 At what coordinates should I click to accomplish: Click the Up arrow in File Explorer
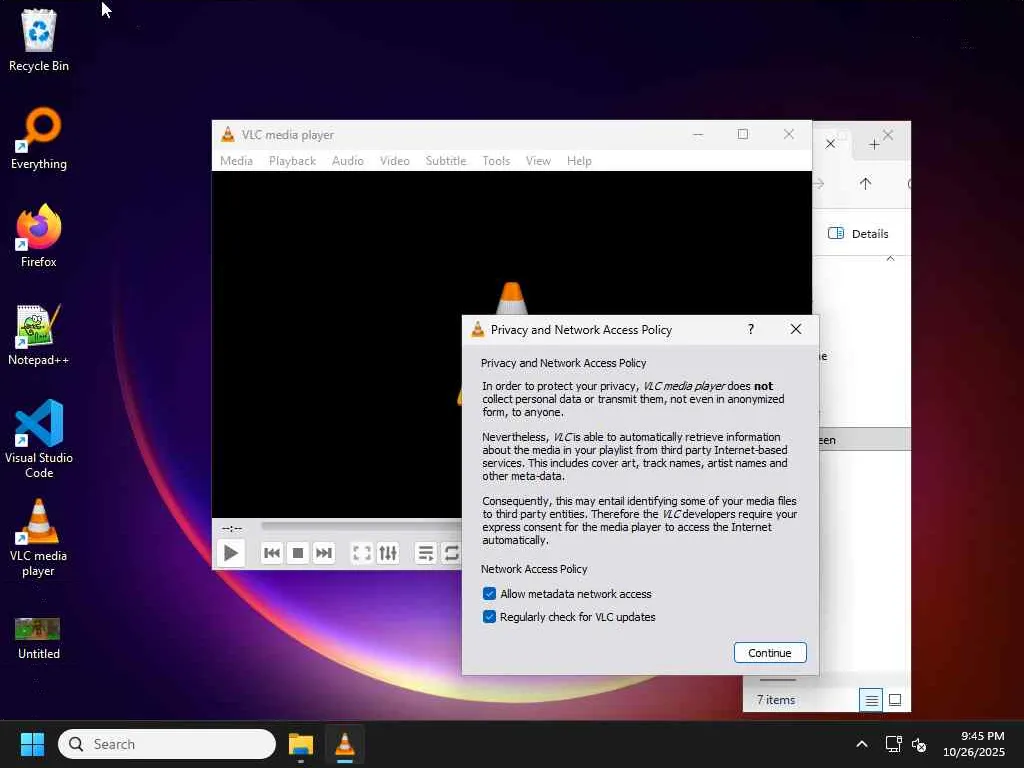point(865,184)
